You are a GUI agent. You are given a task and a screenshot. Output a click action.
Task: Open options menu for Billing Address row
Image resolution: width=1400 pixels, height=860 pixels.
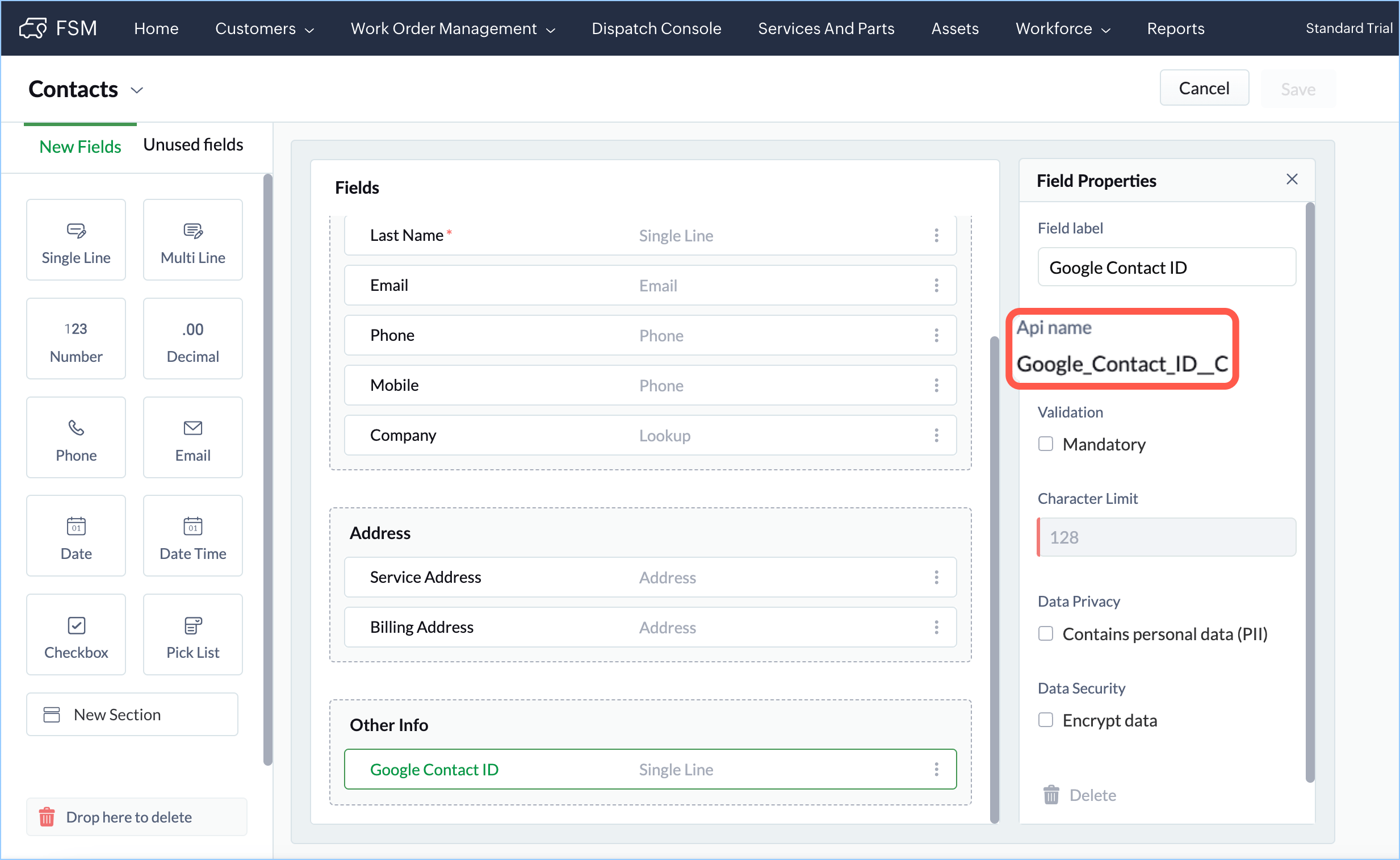coord(936,627)
